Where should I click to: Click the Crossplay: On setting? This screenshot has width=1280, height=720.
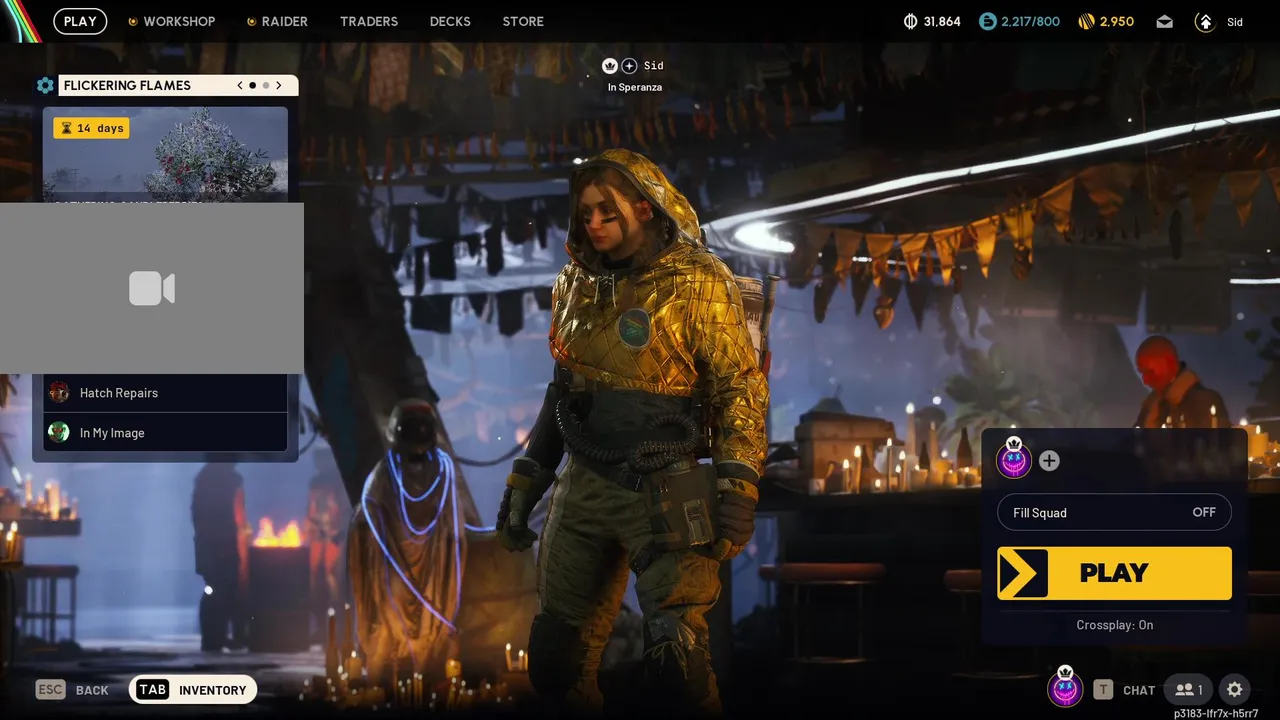1114,625
